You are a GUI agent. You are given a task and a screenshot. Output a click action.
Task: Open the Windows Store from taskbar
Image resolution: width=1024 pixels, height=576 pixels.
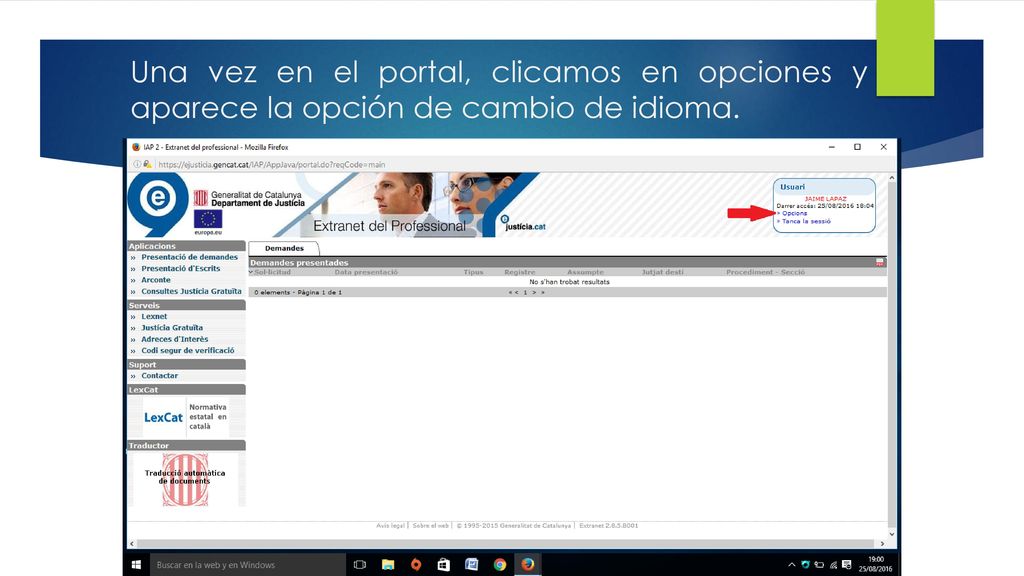pos(443,565)
